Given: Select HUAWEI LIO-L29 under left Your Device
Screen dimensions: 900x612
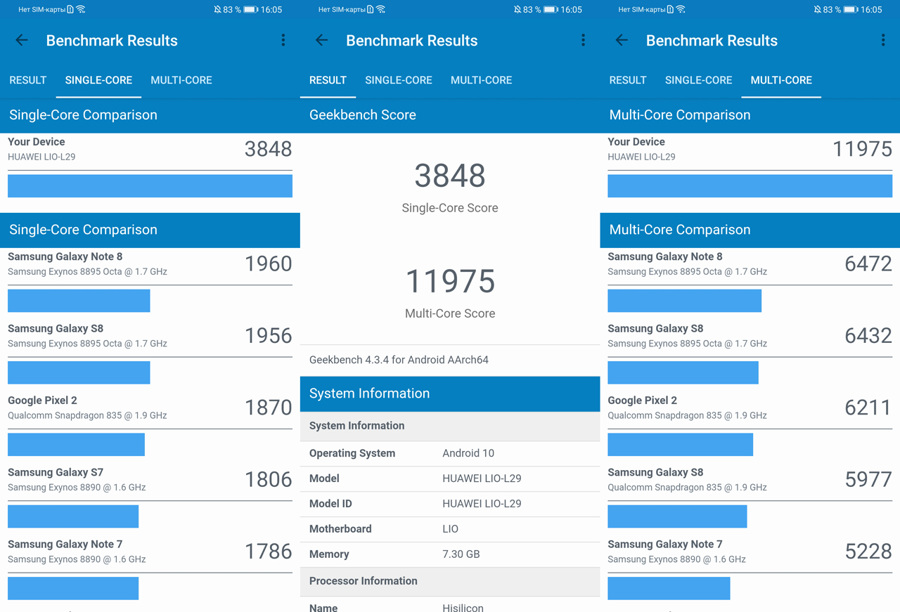Looking at the screenshot, I should point(41,157).
